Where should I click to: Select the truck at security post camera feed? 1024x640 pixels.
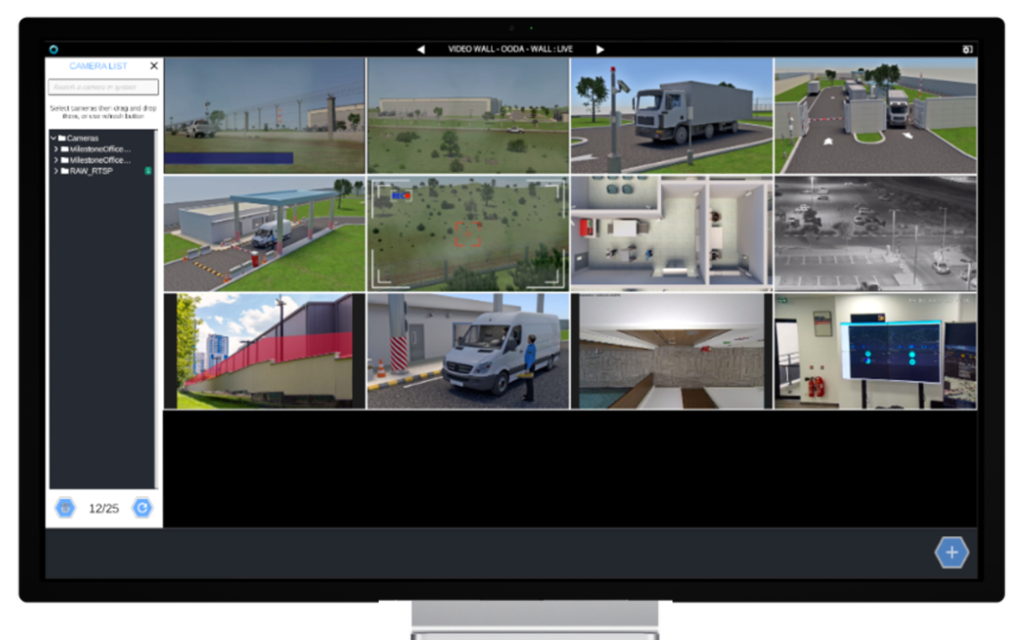(x=671, y=114)
